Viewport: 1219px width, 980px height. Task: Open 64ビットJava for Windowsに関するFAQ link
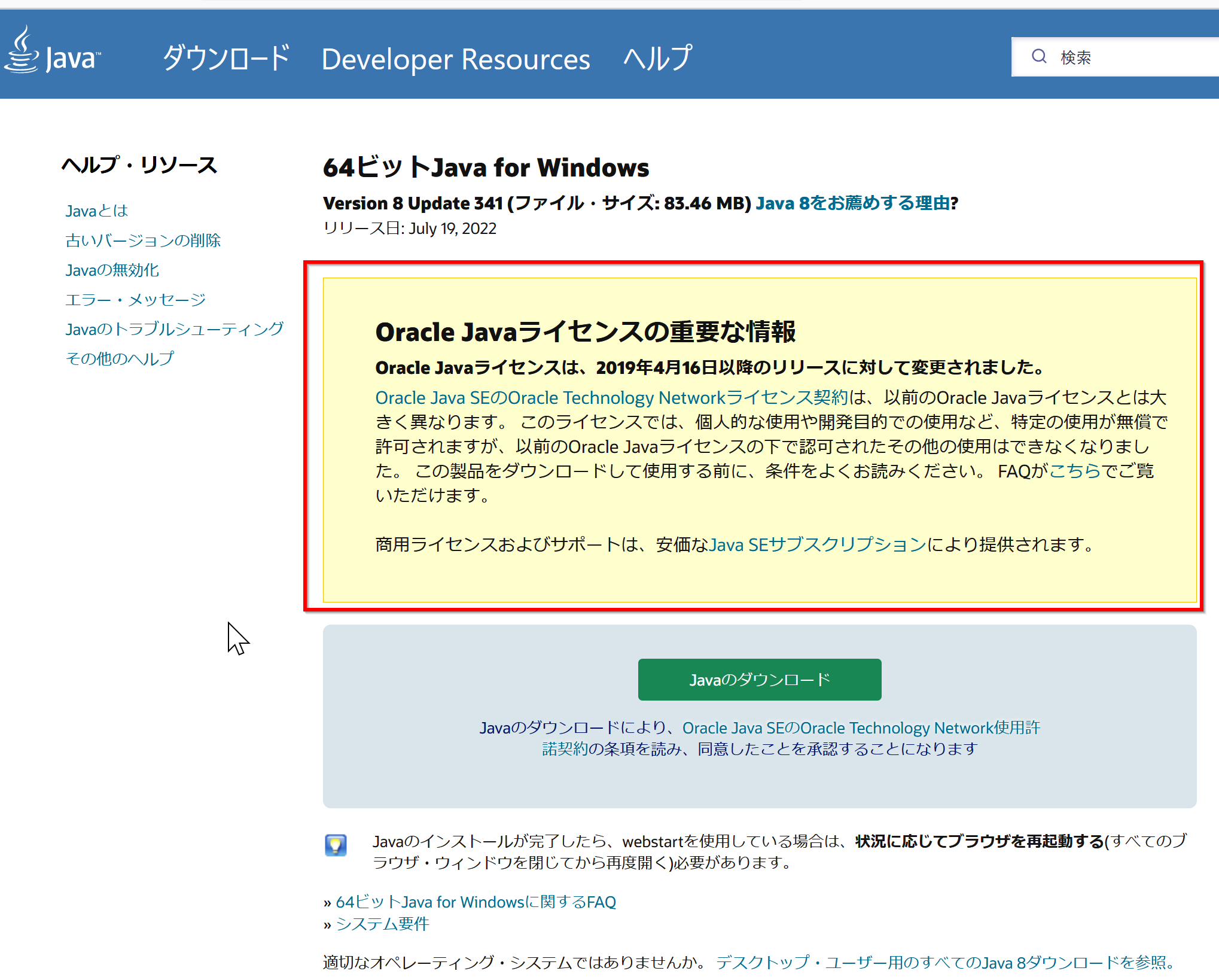point(476,902)
